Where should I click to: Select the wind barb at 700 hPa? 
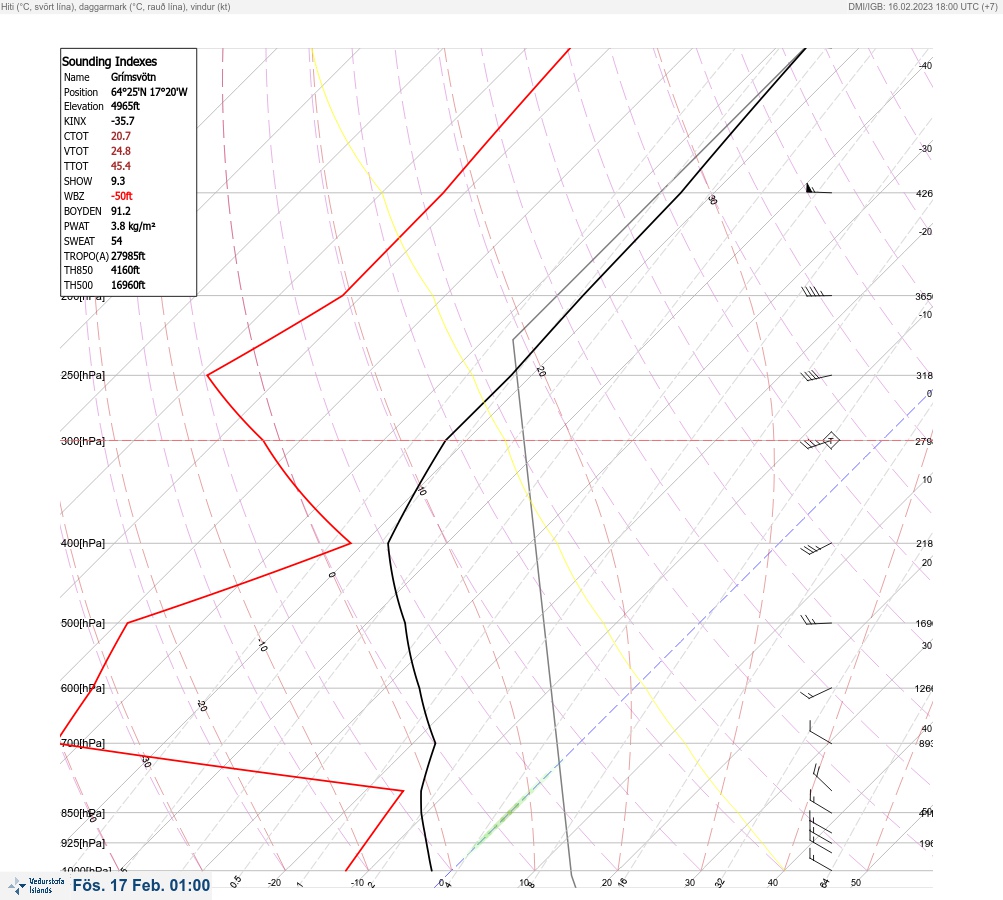click(x=820, y=732)
